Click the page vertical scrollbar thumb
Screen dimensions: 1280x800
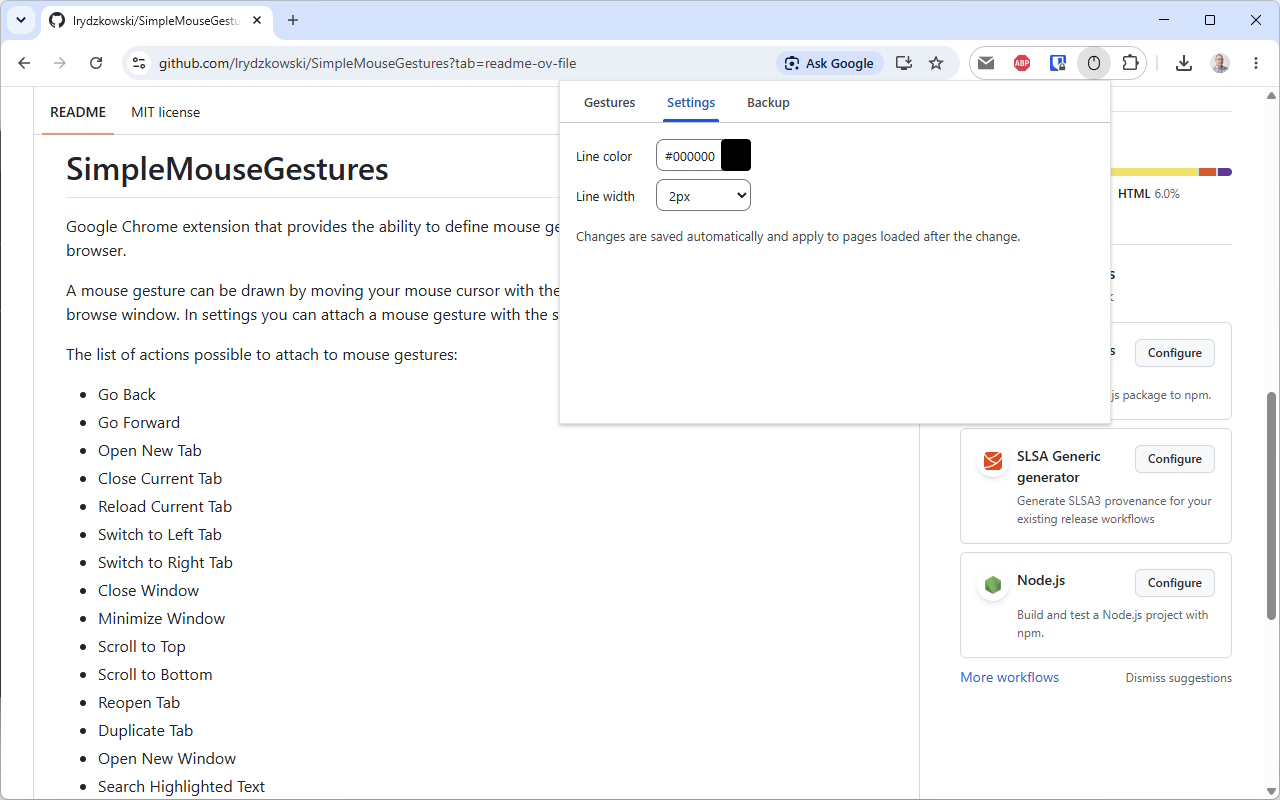point(1272,505)
